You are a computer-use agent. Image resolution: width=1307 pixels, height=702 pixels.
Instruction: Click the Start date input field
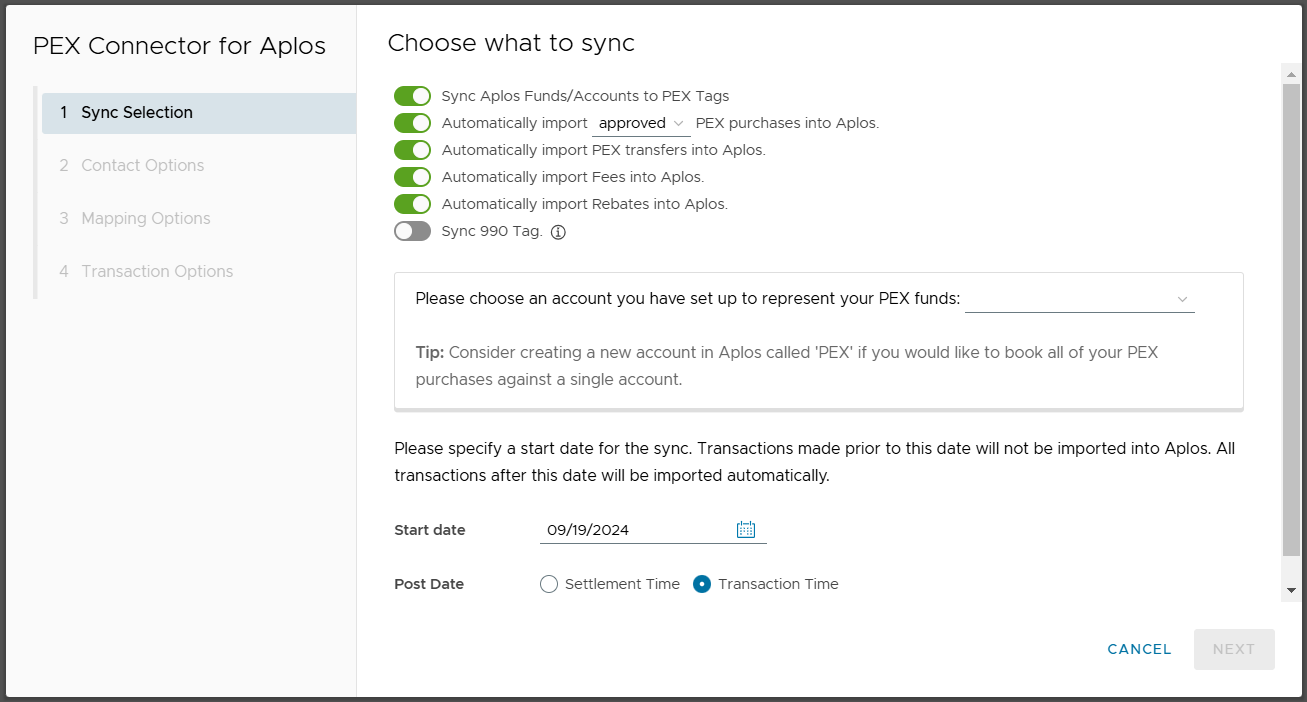[x=635, y=530]
